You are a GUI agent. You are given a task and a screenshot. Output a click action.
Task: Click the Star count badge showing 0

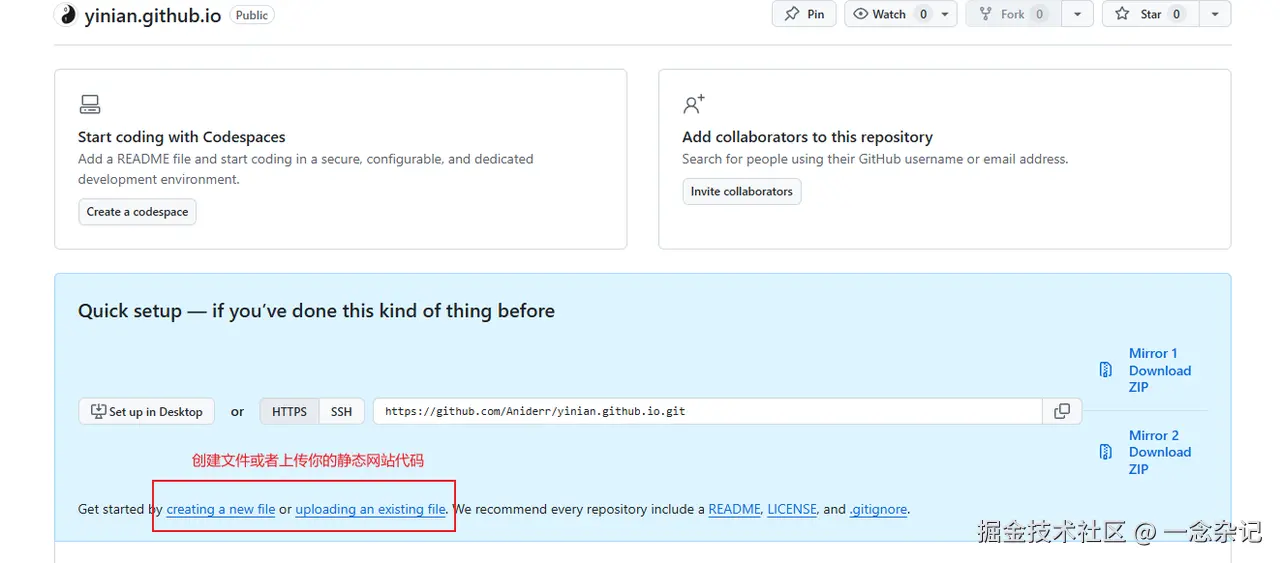(x=1177, y=14)
